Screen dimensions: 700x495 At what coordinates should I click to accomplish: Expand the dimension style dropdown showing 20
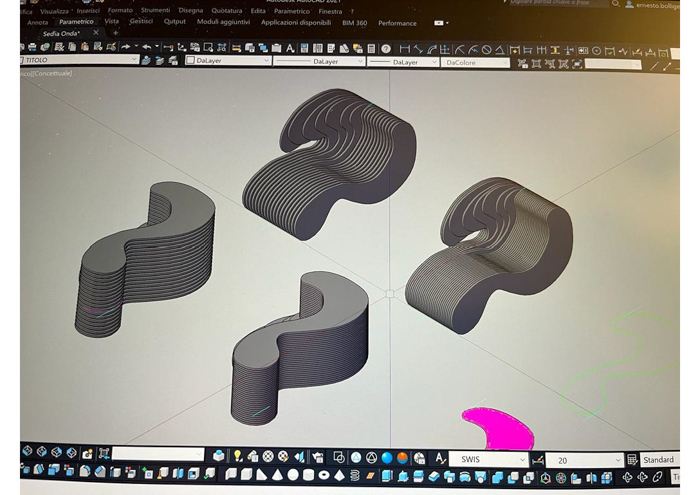click(585, 460)
